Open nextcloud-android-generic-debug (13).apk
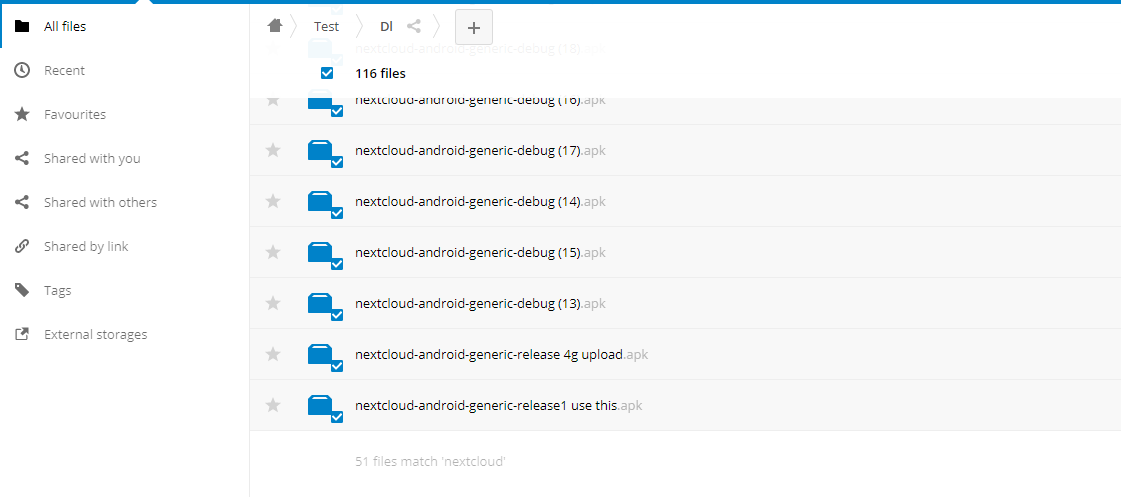Image resolution: width=1121 pixels, height=497 pixels. 480,304
